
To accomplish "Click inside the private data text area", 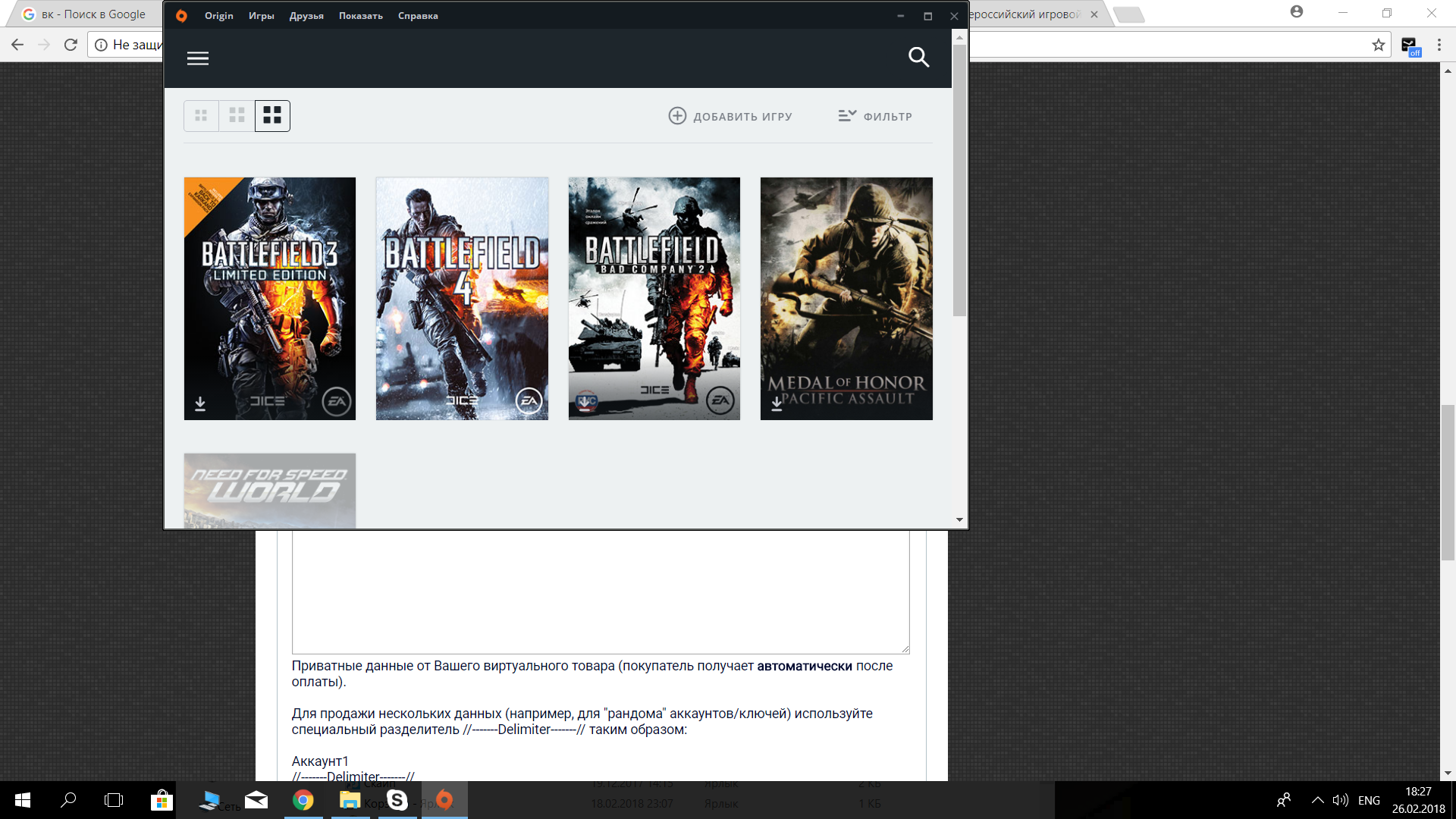I will coord(601,591).
